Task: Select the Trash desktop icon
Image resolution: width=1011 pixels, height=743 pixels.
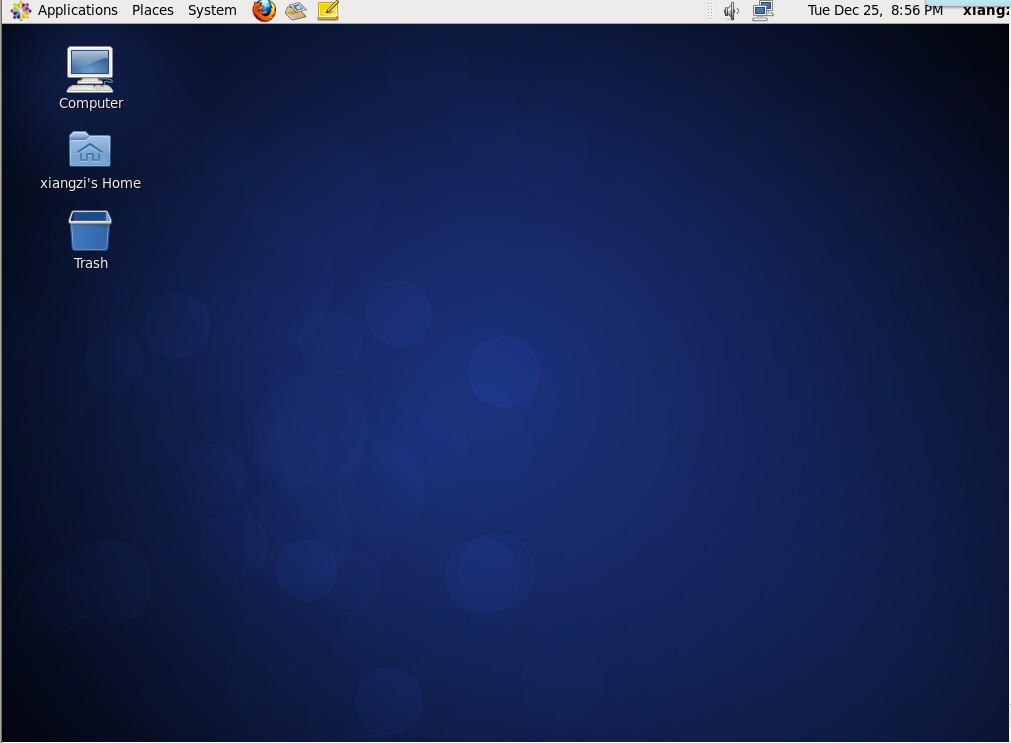Action: (x=90, y=231)
